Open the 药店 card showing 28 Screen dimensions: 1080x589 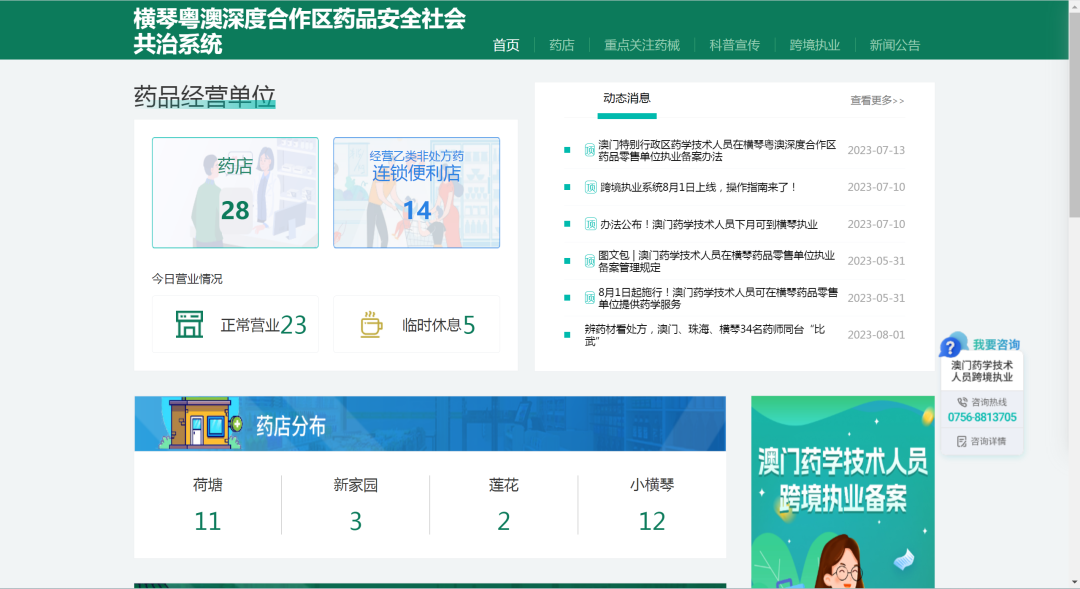pos(235,192)
